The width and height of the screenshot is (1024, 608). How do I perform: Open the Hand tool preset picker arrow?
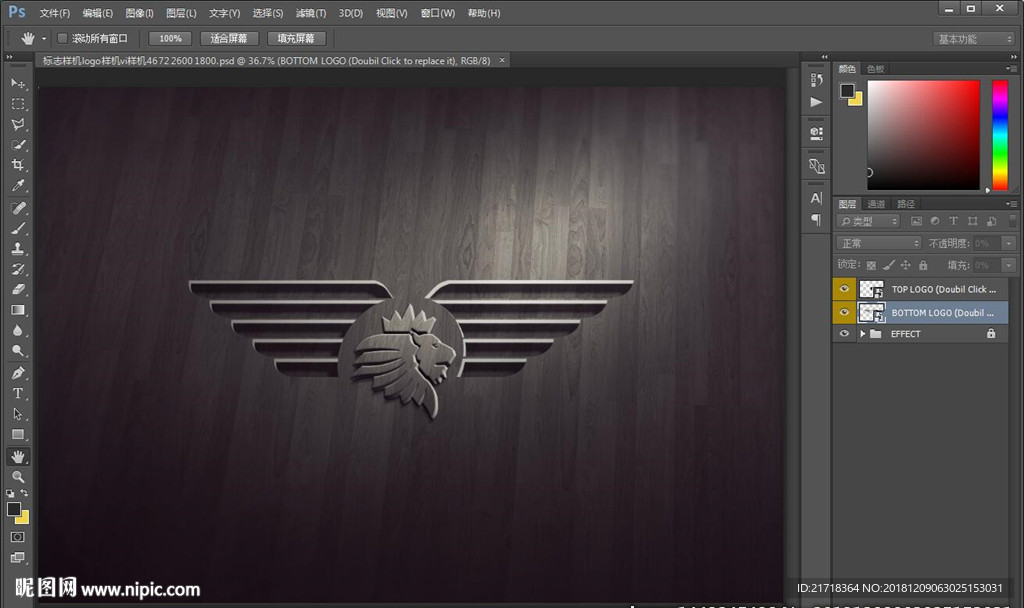click(44, 39)
